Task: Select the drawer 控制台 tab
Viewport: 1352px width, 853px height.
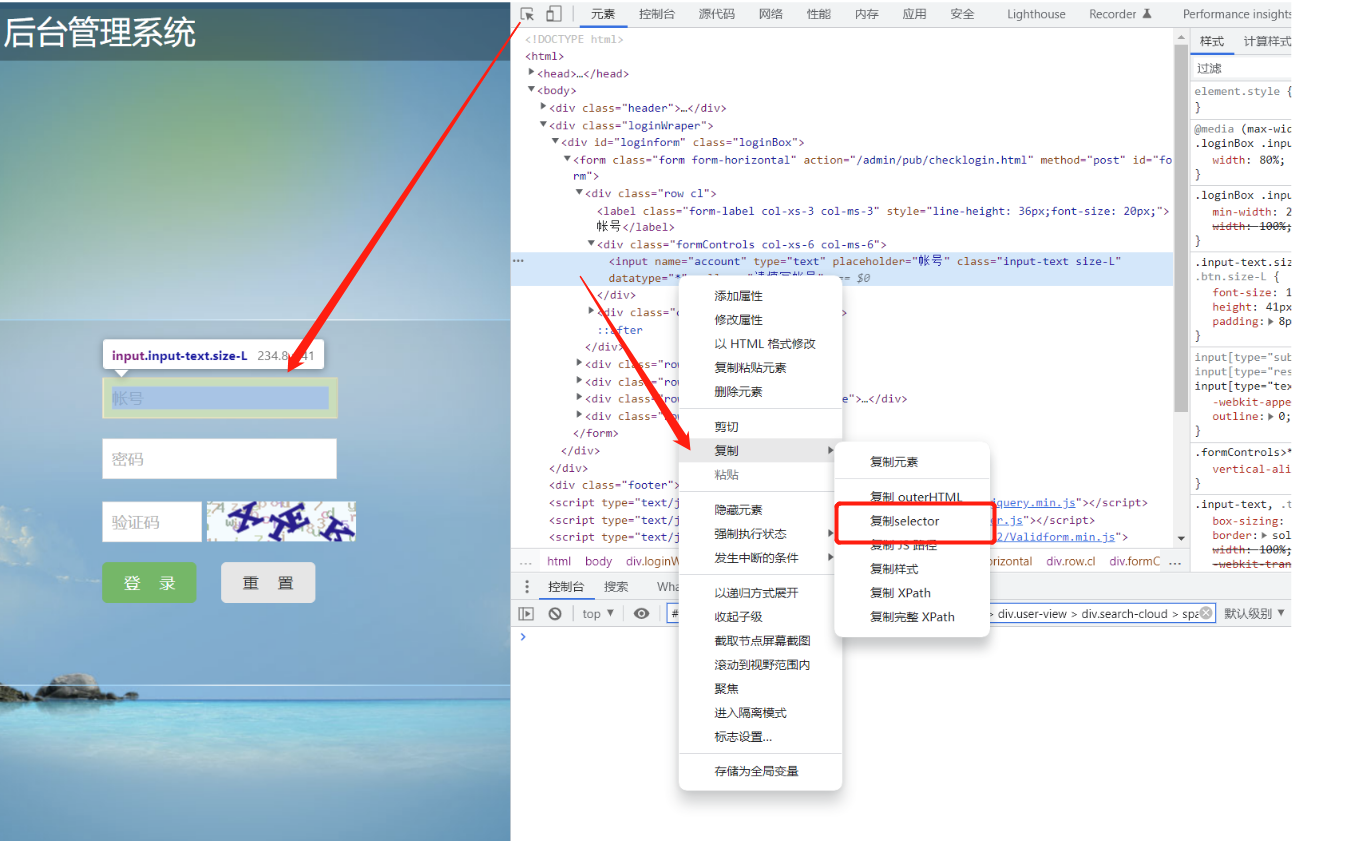Action: [566, 587]
